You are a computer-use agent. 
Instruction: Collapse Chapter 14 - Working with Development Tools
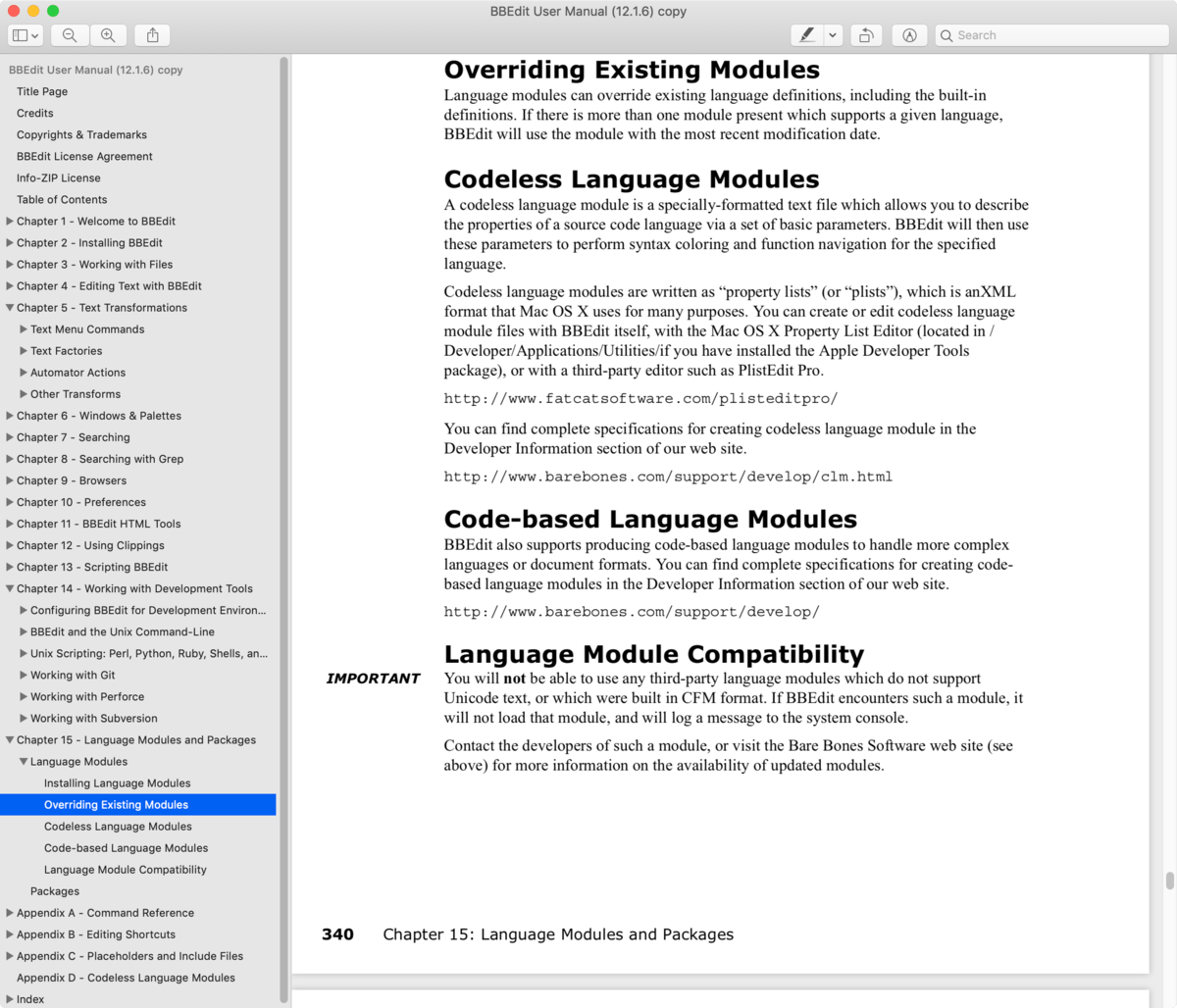(x=10, y=588)
